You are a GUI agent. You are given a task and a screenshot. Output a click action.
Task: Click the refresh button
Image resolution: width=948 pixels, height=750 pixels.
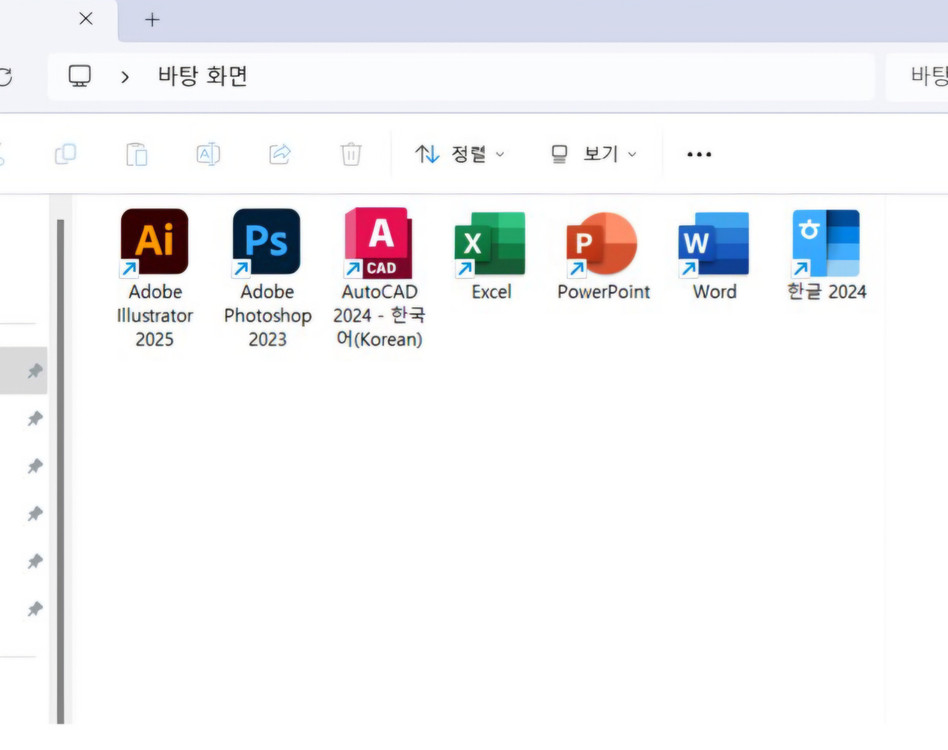(x=5, y=77)
